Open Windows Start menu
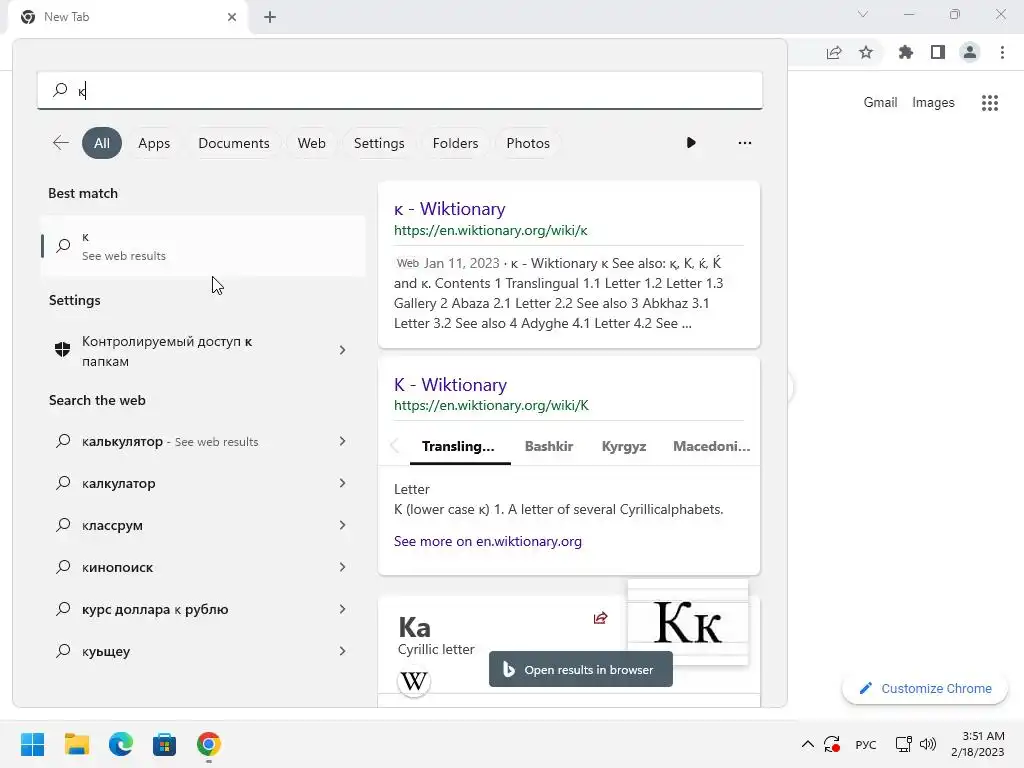 tap(33, 744)
